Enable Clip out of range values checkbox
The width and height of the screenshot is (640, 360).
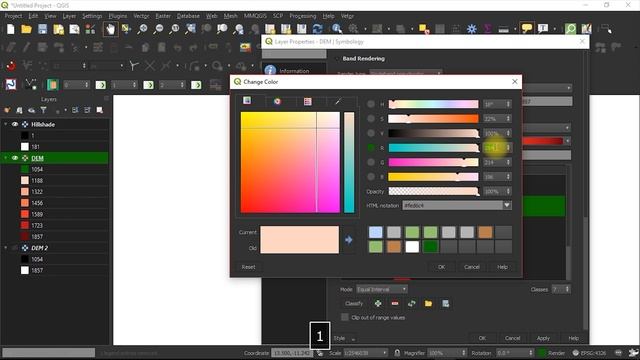(345, 317)
